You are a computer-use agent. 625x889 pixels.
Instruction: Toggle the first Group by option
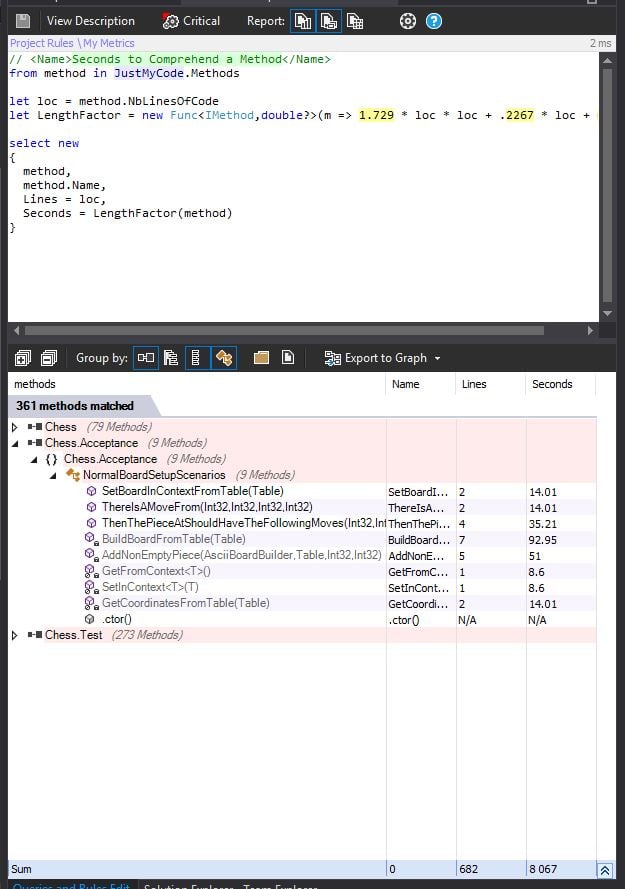[146, 358]
